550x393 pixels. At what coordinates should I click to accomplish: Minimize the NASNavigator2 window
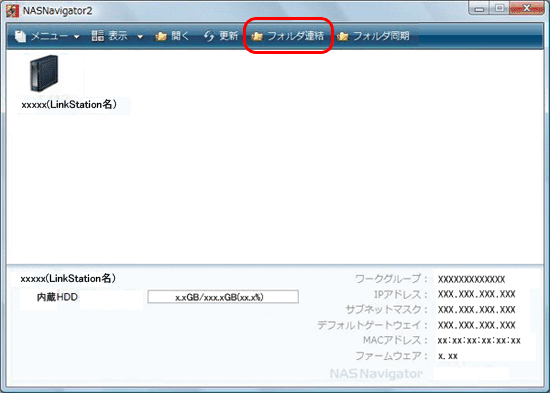point(479,8)
